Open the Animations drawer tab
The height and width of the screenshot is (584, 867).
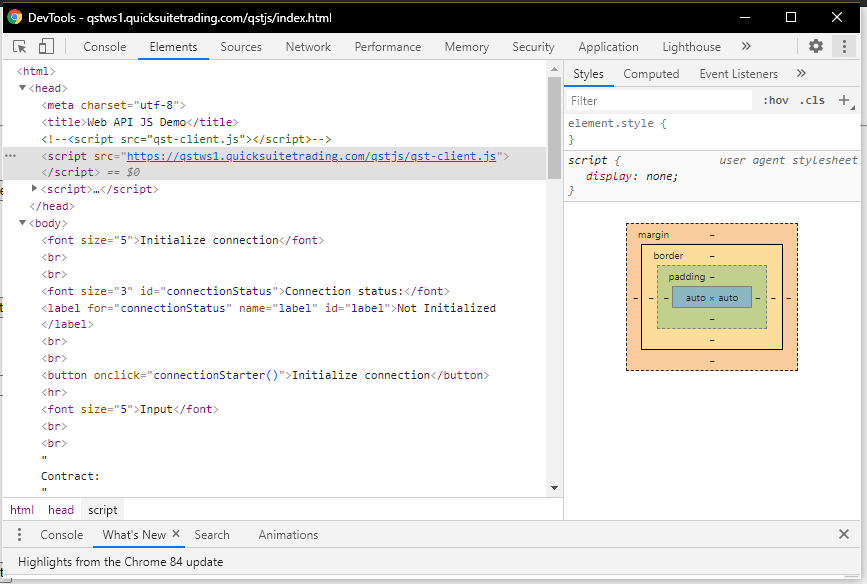[x=288, y=535]
